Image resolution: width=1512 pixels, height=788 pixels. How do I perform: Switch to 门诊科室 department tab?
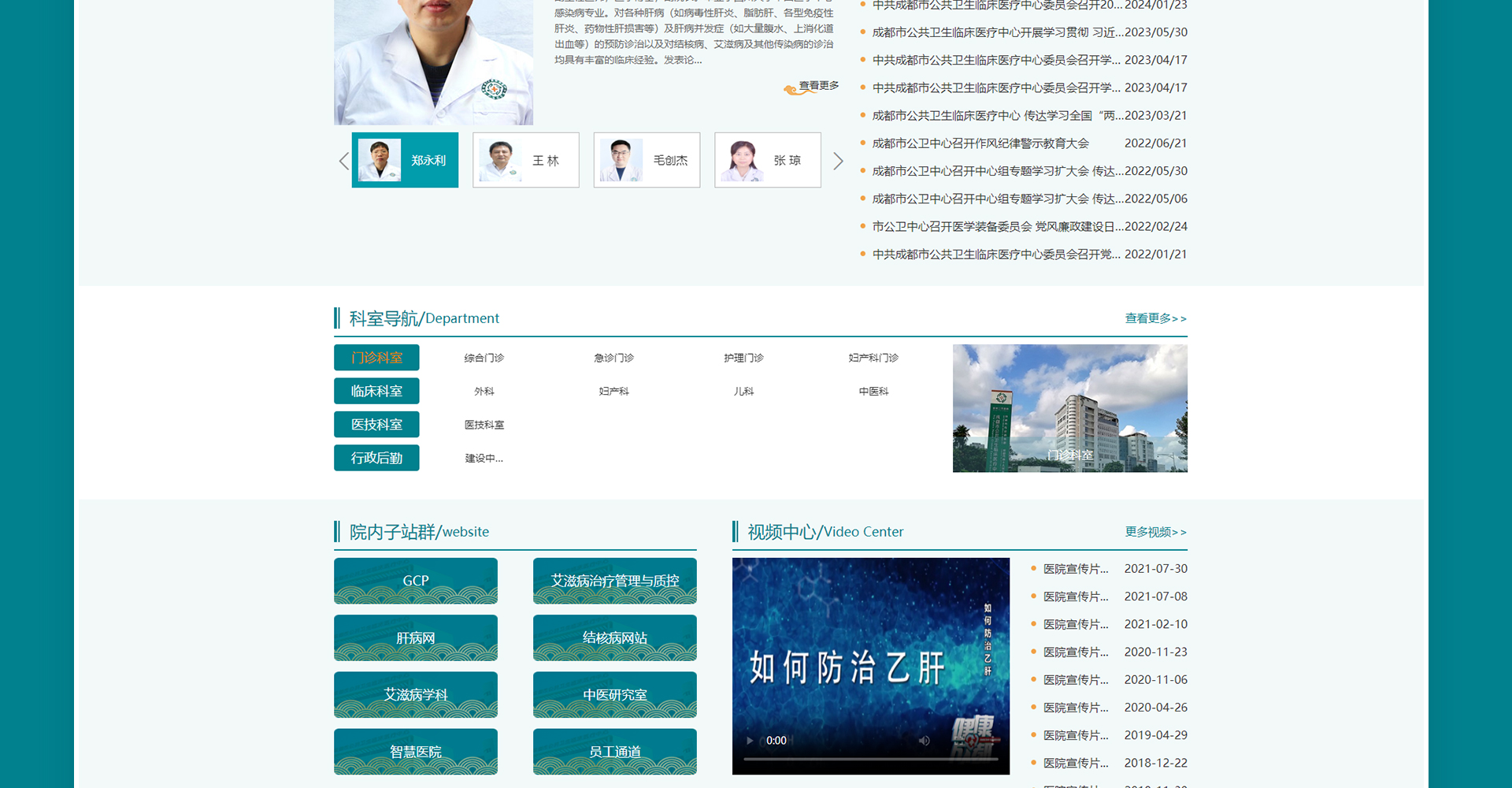[x=376, y=358]
